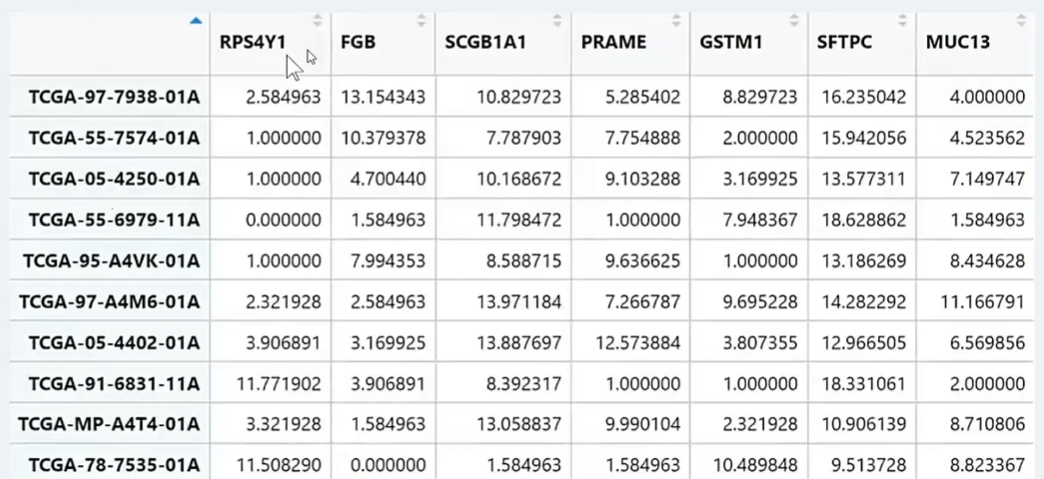Click blue ascending sort arrow on row-name column

pyautogui.click(x=196, y=21)
